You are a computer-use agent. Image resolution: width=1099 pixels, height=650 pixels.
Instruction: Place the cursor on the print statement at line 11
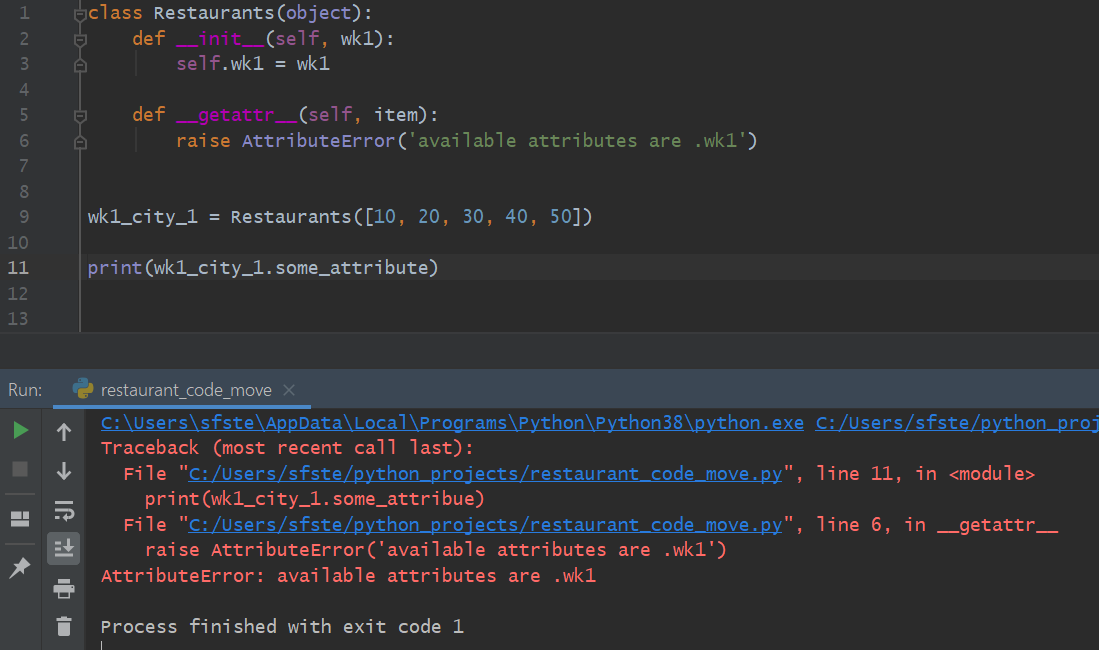click(262, 268)
